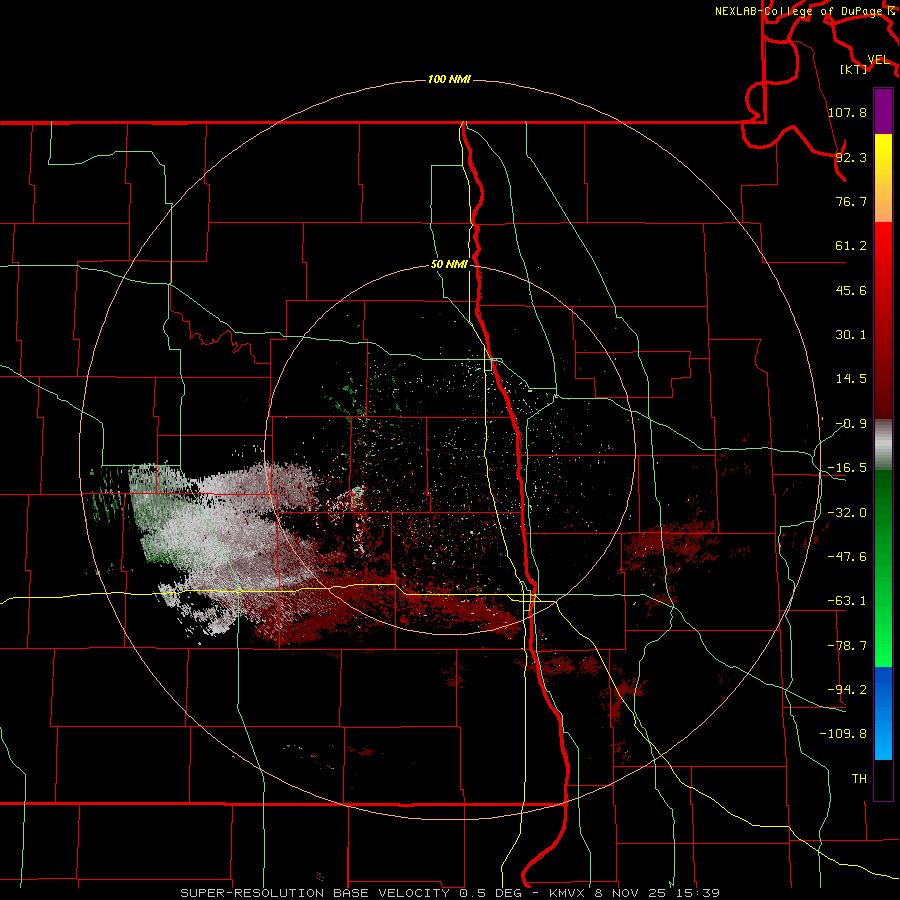Click the -16.5 scale value
Screen dimensions: 900x900
click(847, 468)
